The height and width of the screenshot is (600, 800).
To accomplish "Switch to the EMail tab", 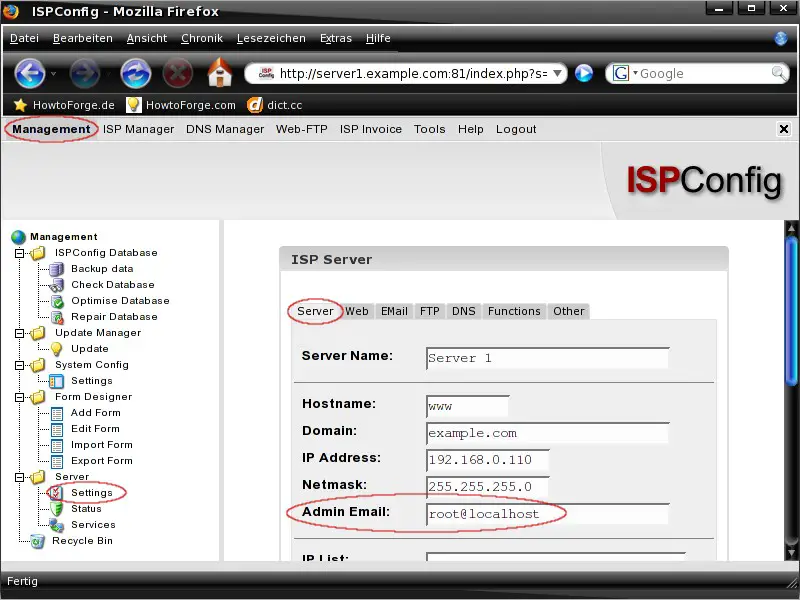I will point(394,311).
